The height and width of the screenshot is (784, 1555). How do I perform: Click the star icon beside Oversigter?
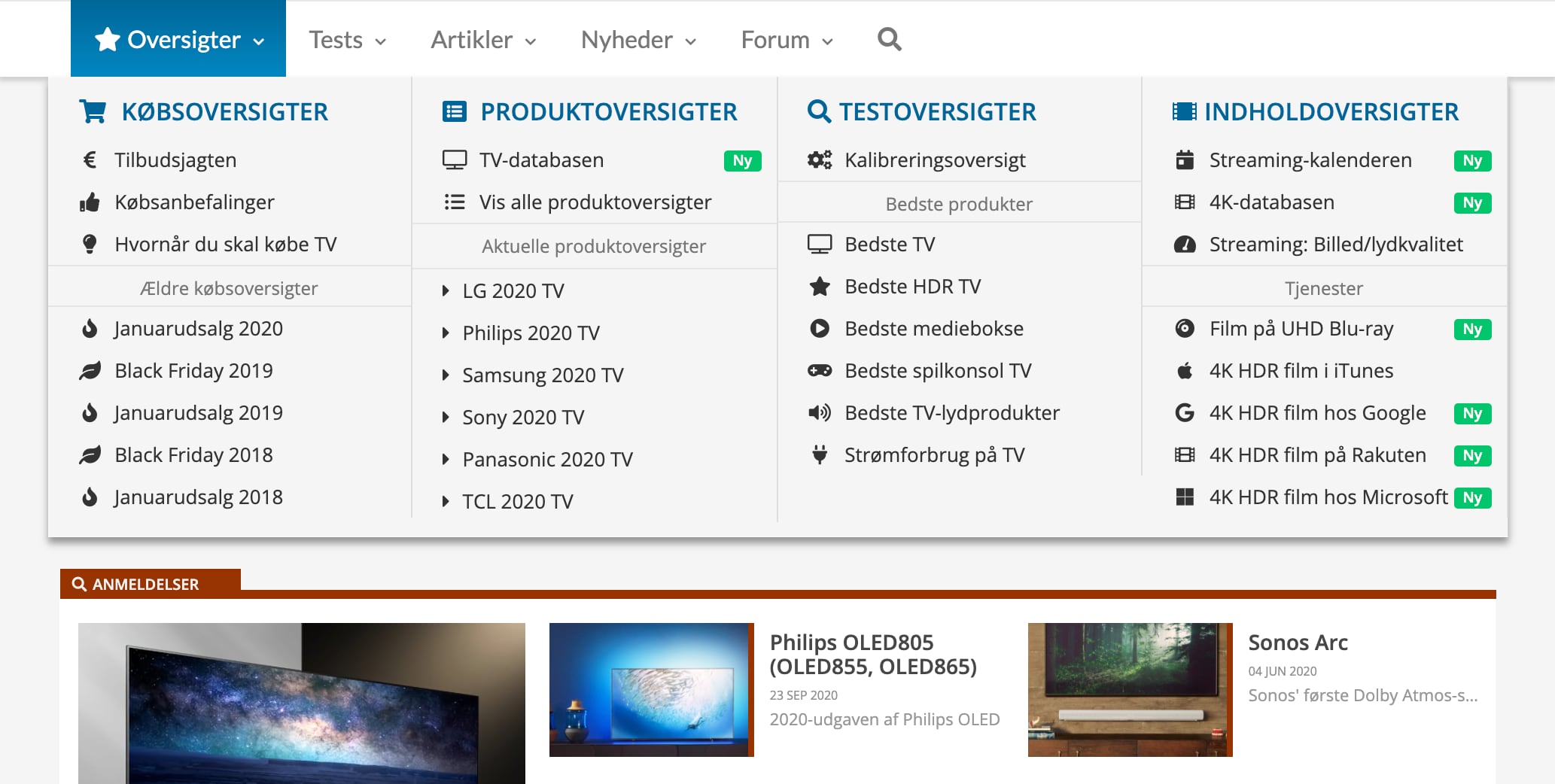(x=108, y=39)
